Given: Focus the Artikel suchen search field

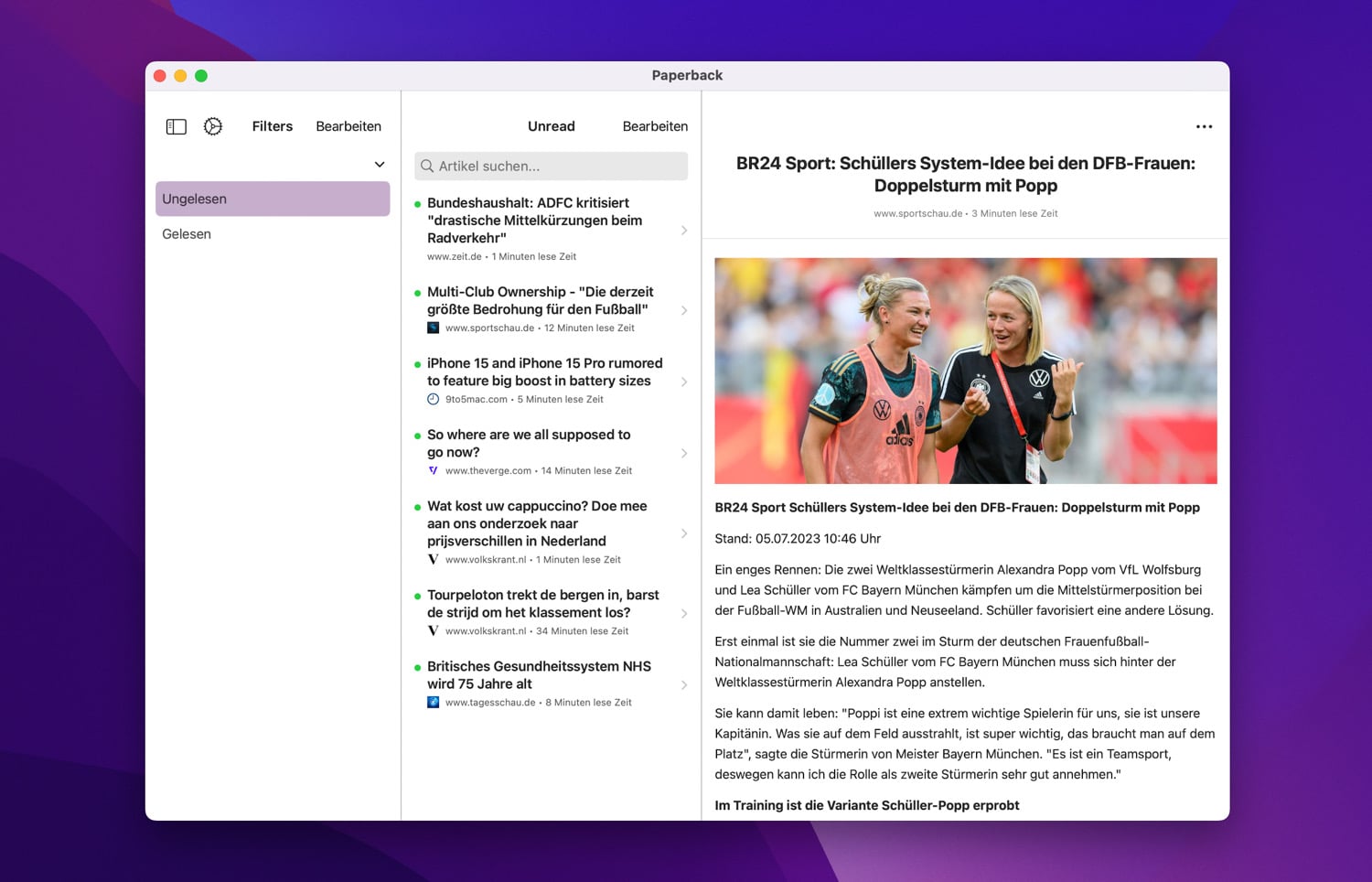Looking at the screenshot, I should tap(558, 167).
